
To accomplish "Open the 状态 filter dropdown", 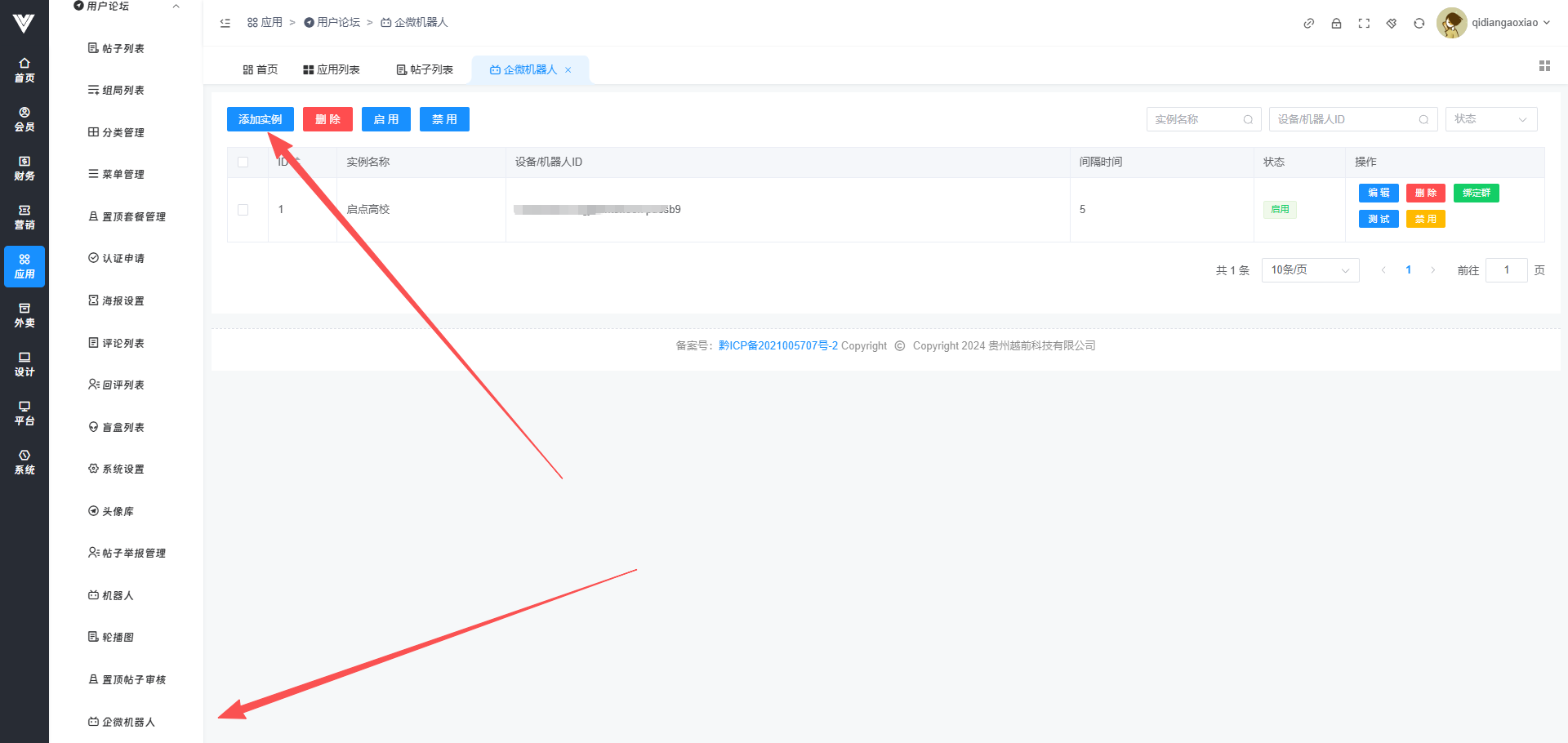I will (1490, 119).
